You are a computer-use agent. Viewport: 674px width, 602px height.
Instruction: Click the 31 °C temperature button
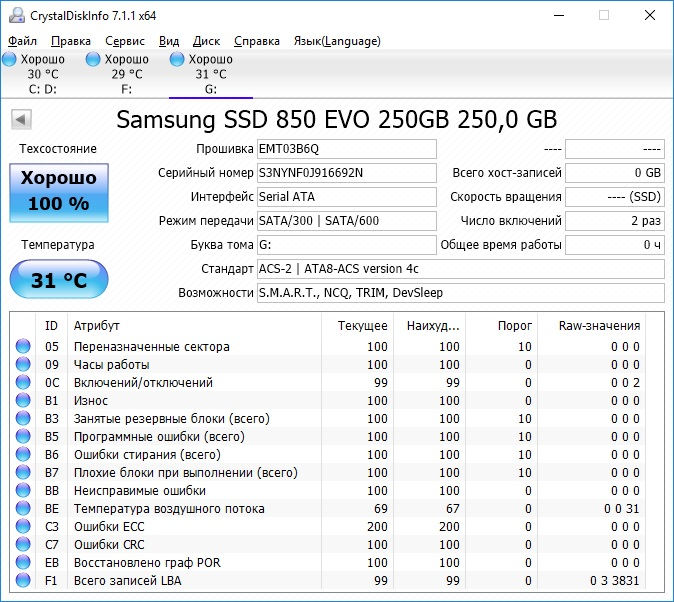59,280
